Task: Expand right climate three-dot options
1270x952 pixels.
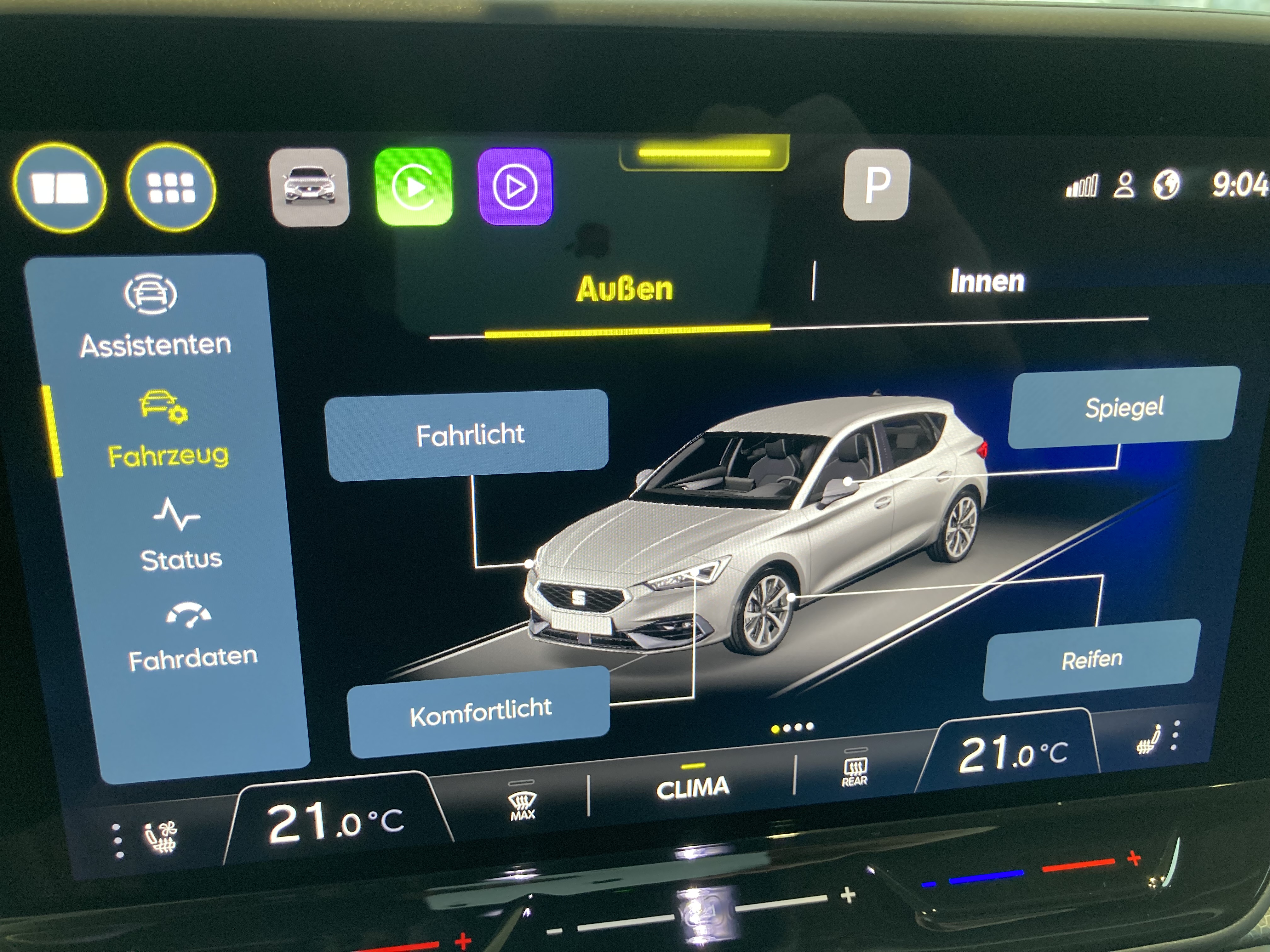Action: click(1176, 736)
